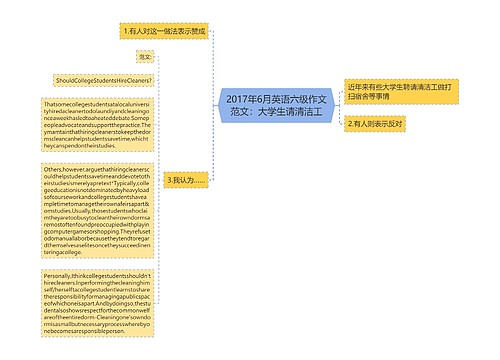The height and width of the screenshot is (360, 500).
Task: Select the '范文:' node
Action: click(145, 57)
